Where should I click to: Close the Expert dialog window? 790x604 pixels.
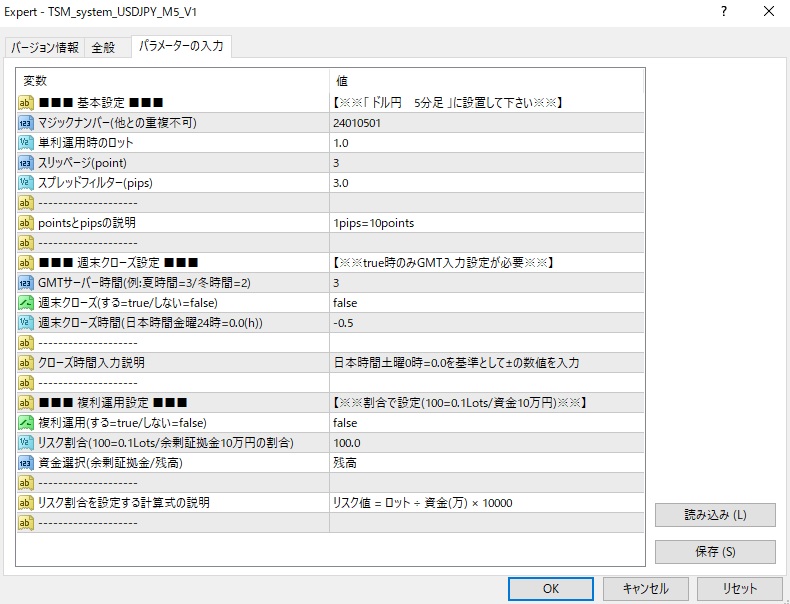tap(769, 12)
